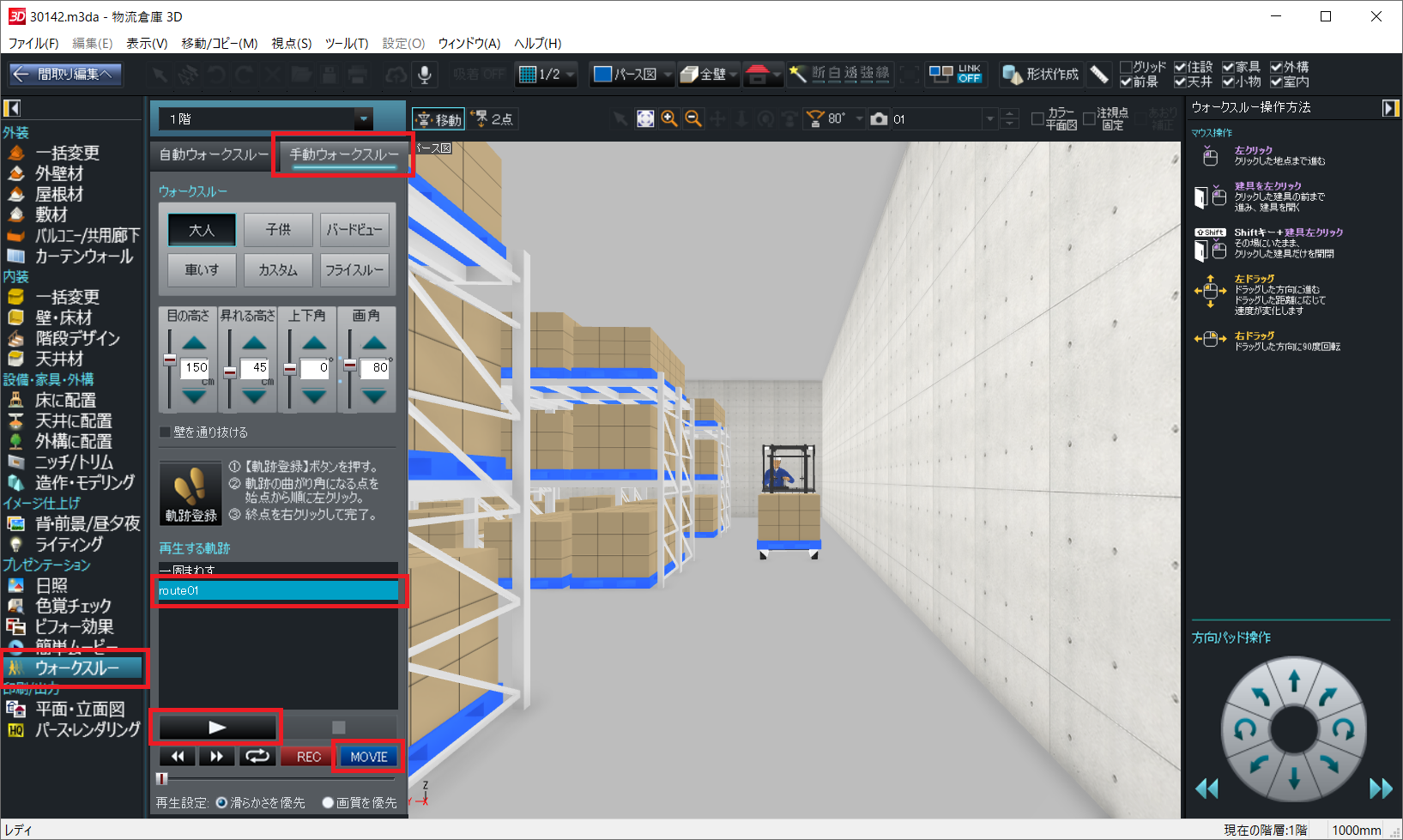
Task: Click the 目の高さ vertical slider handle
Action: (170, 360)
